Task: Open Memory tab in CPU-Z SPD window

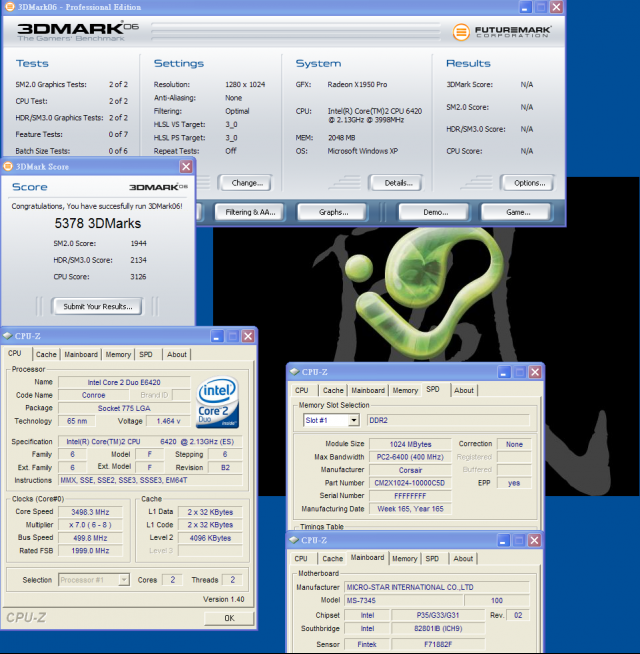Action: 405,390
